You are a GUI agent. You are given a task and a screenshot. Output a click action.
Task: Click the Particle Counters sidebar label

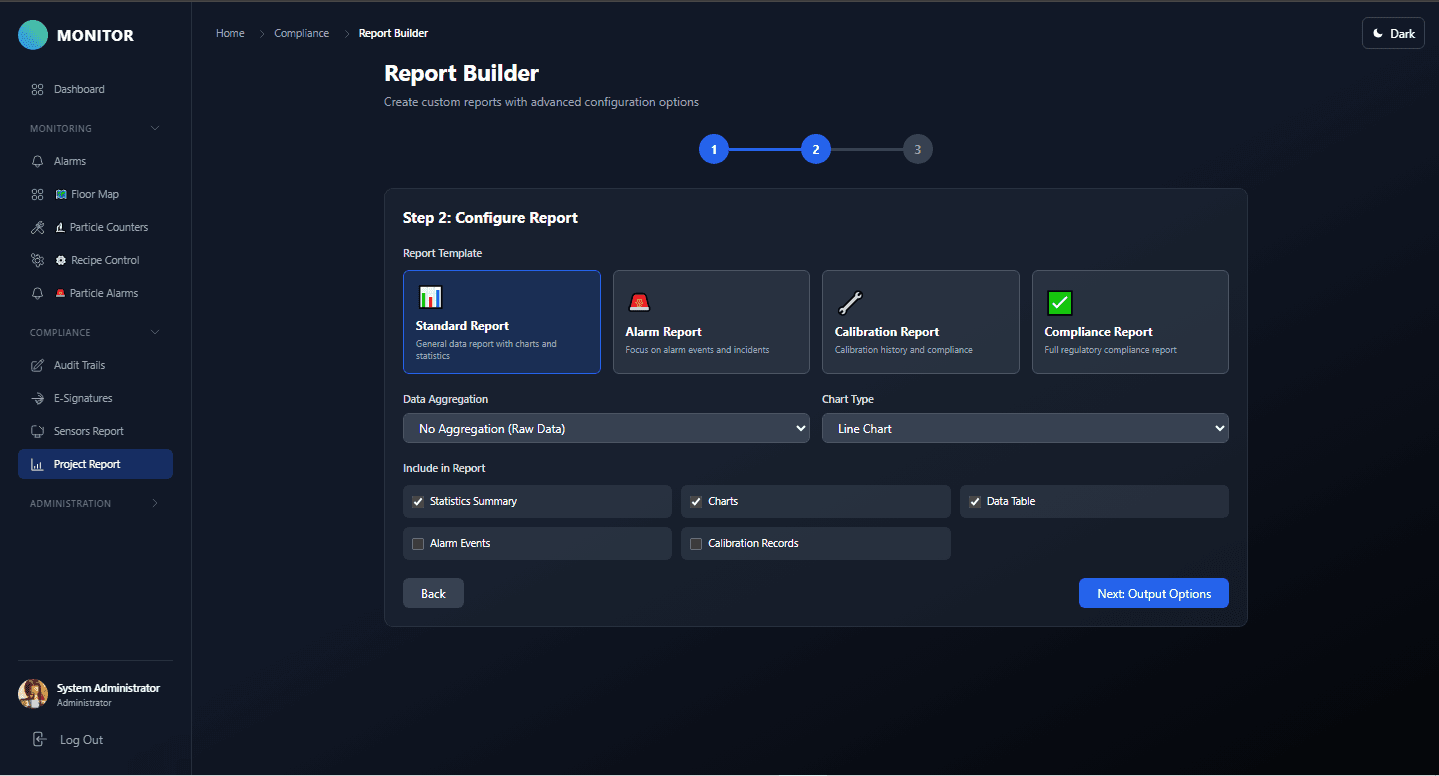pyautogui.click(x=109, y=227)
